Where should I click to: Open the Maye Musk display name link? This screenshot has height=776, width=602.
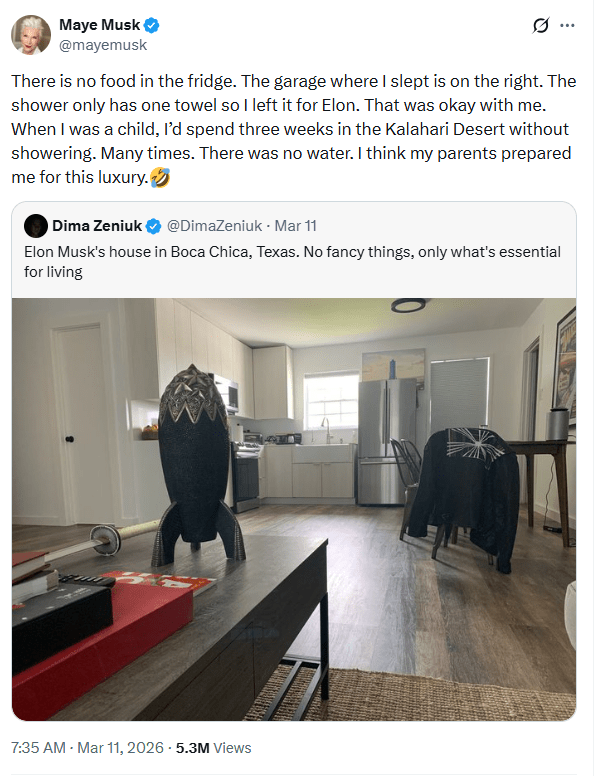click(x=100, y=24)
